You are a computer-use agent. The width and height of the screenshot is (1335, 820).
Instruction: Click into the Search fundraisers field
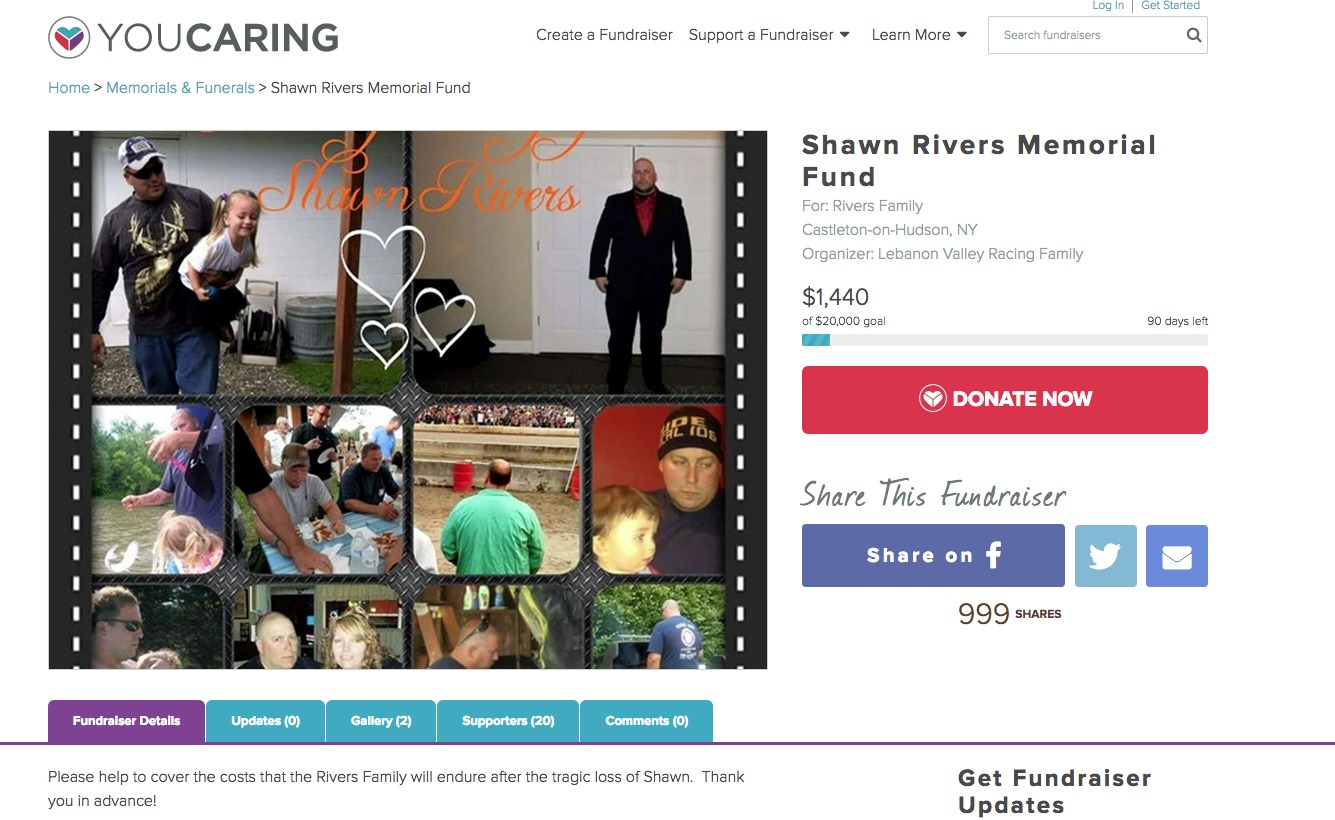(x=1085, y=35)
